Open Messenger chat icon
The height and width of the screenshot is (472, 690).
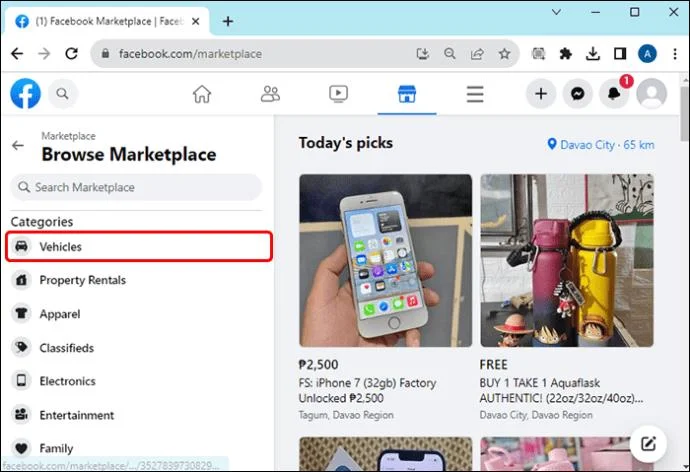[577, 94]
